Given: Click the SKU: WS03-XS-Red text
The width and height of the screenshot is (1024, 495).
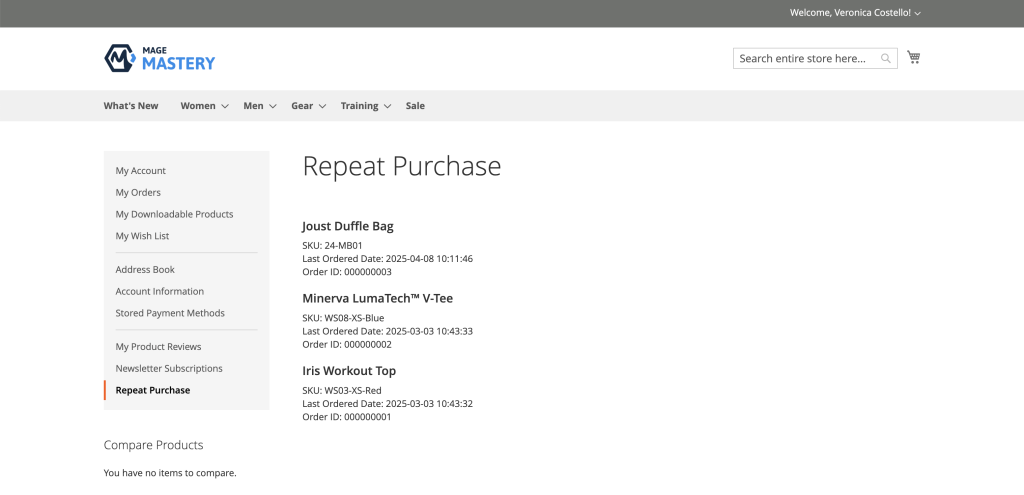Looking at the screenshot, I should pyautogui.click(x=342, y=391).
